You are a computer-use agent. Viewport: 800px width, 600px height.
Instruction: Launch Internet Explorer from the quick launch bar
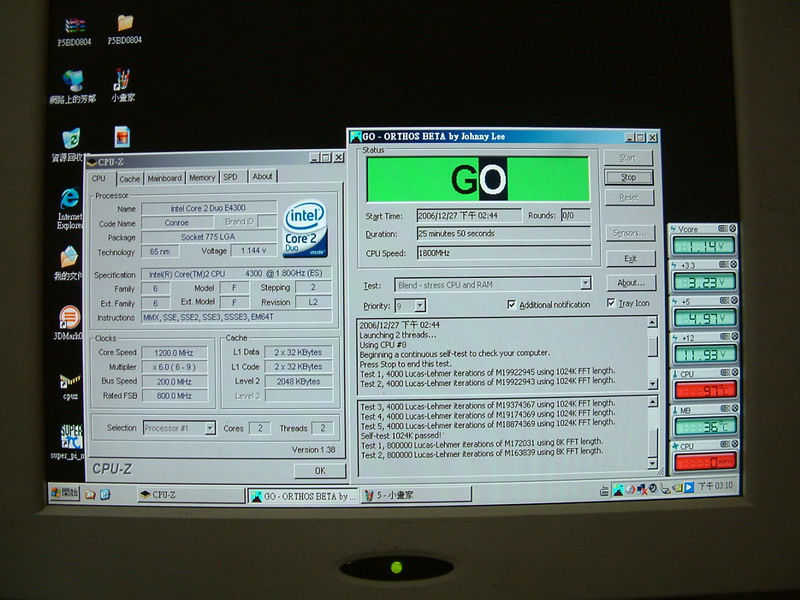click(105, 494)
